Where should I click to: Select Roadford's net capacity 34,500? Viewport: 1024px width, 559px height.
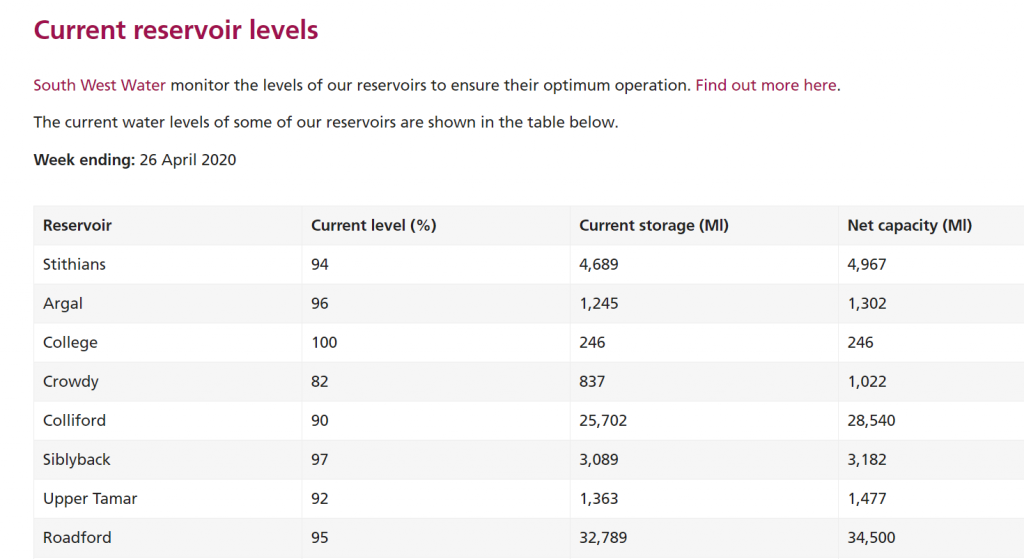click(x=871, y=538)
